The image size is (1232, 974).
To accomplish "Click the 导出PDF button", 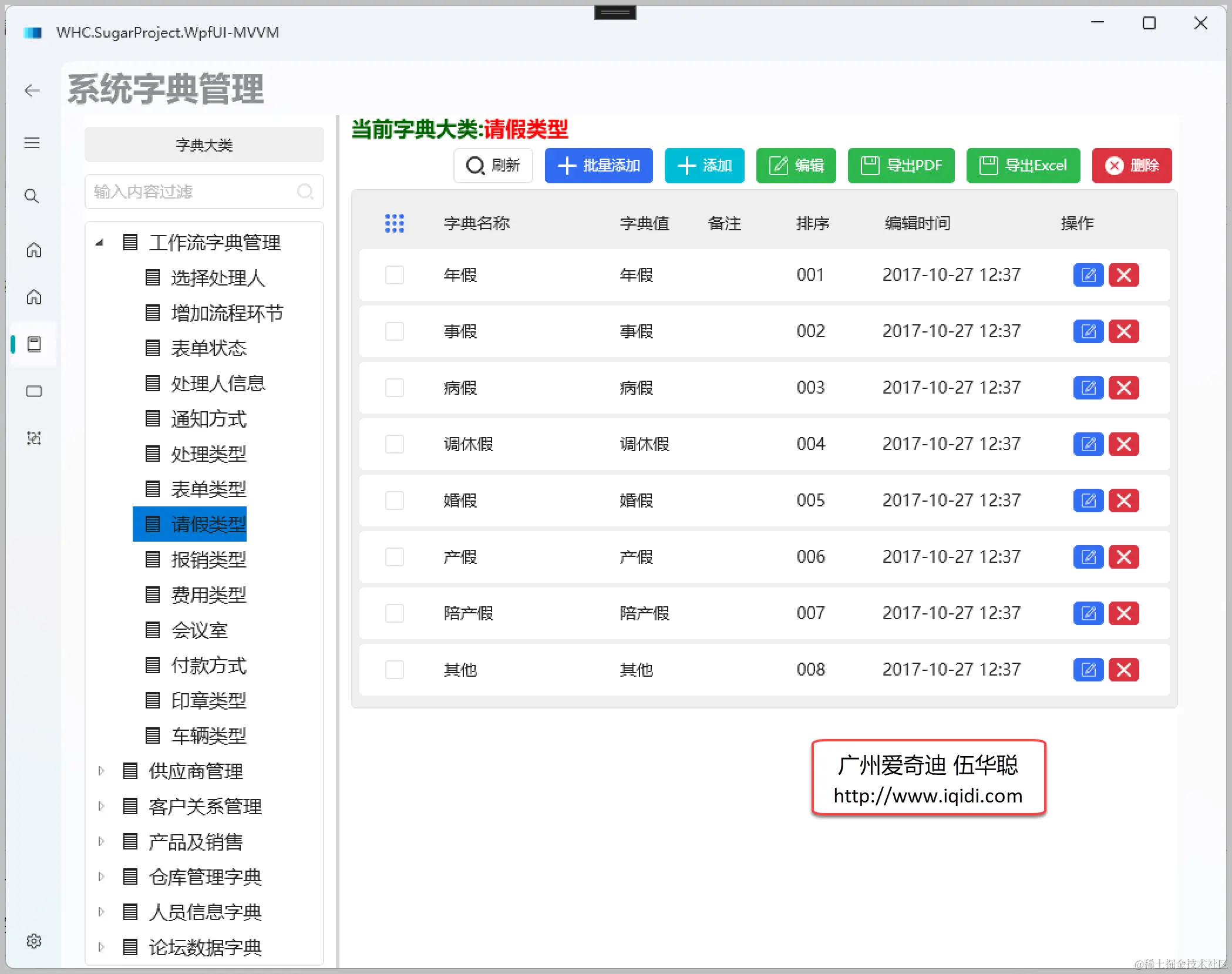I will [901, 166].
